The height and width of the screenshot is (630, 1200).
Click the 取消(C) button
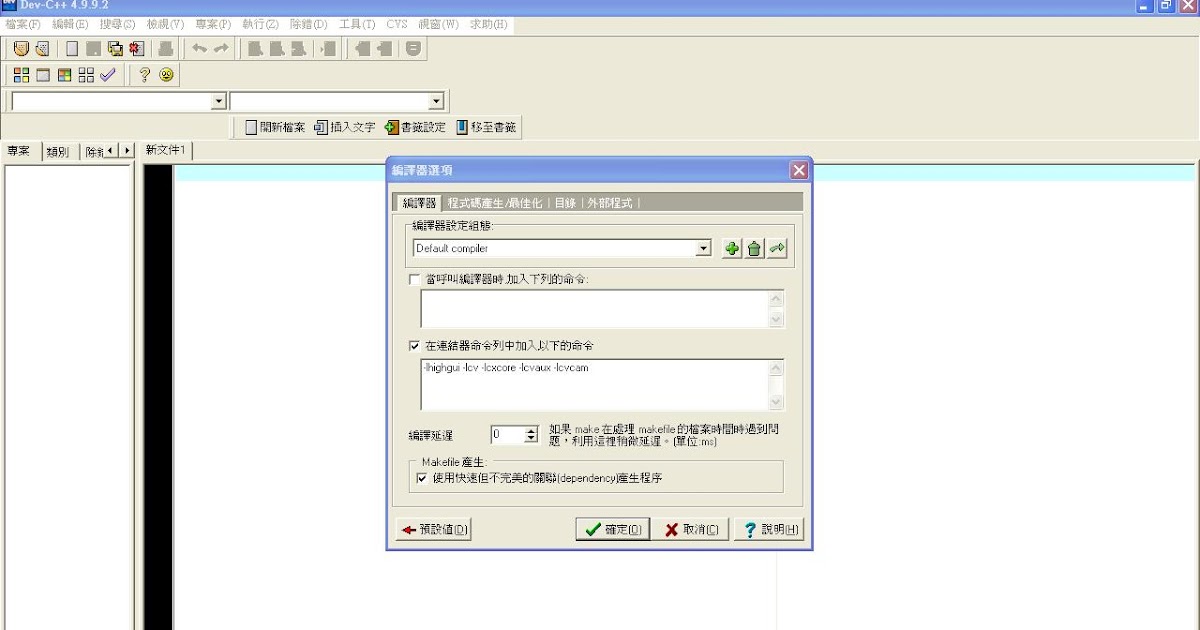tap(691, 530)
